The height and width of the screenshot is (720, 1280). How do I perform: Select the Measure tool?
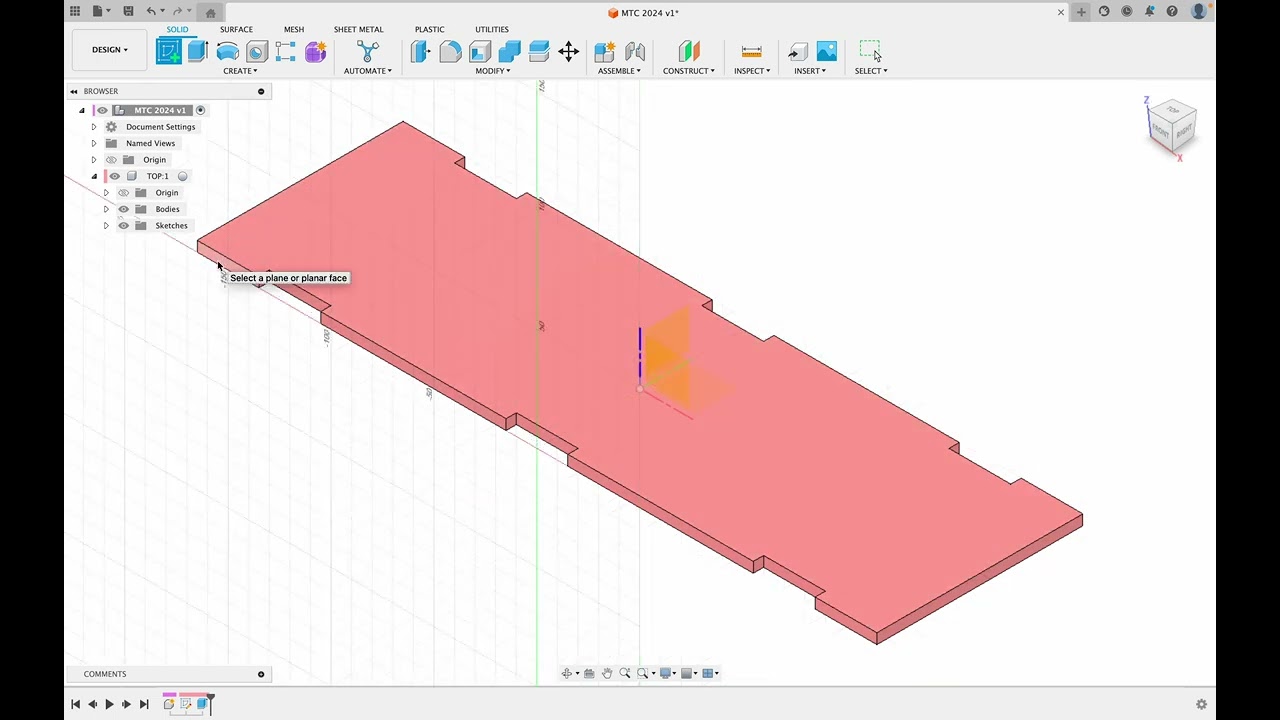[751, 52]
